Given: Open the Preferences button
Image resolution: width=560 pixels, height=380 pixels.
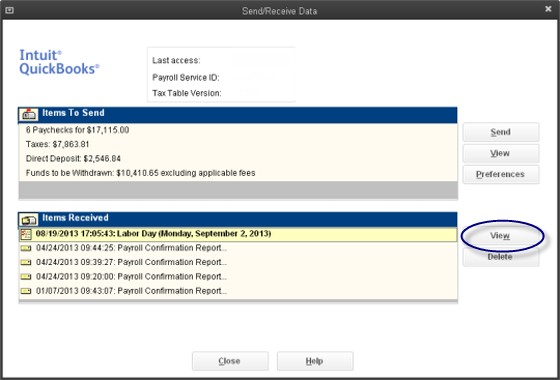Looking at the screenshot, I should click(501, 174).
